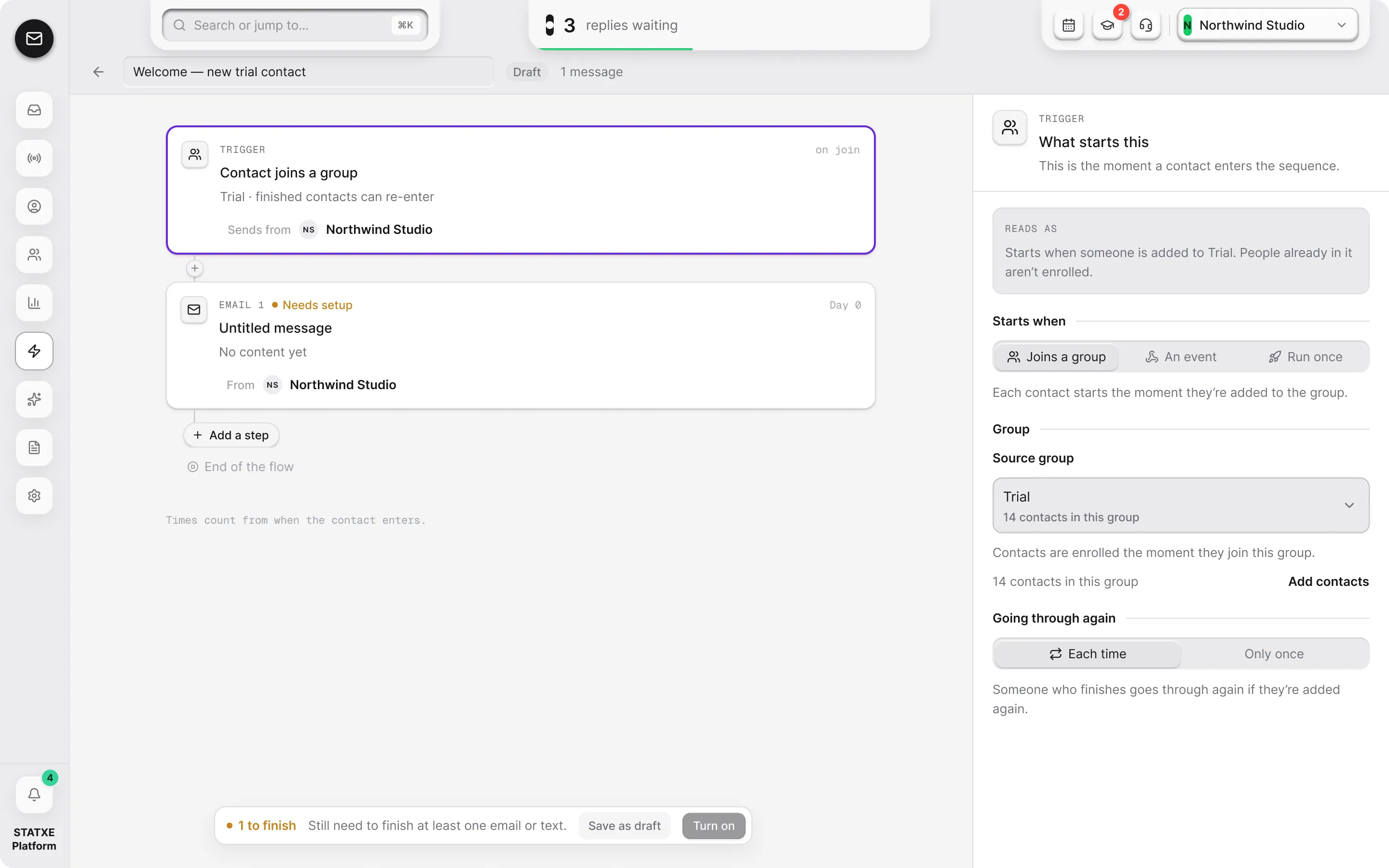Click the Add contacts link
Image resolution: width=1389 pixels, height=868 pixels.
coord(1328,582)
